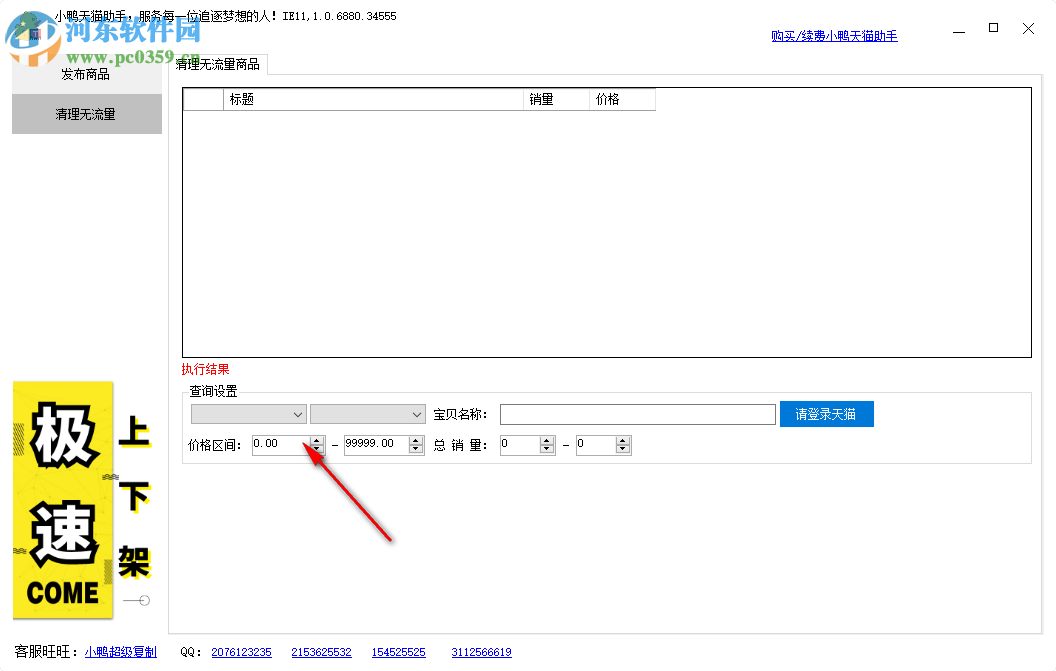Click the 购买/续费小鸭天猫助手 link
Image resolution: width=1056 pixels, height=671 pixels.
tap(834, 36)
